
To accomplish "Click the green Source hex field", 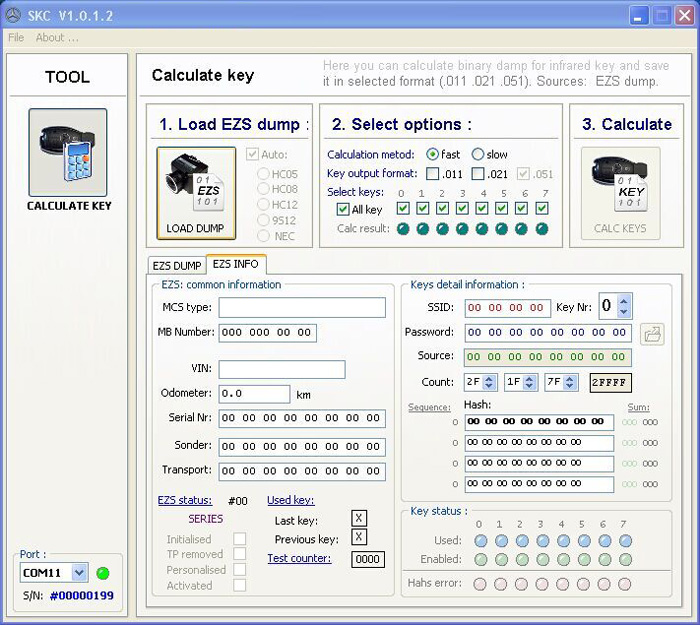I will pyautogui.click(x=548, y=357).
